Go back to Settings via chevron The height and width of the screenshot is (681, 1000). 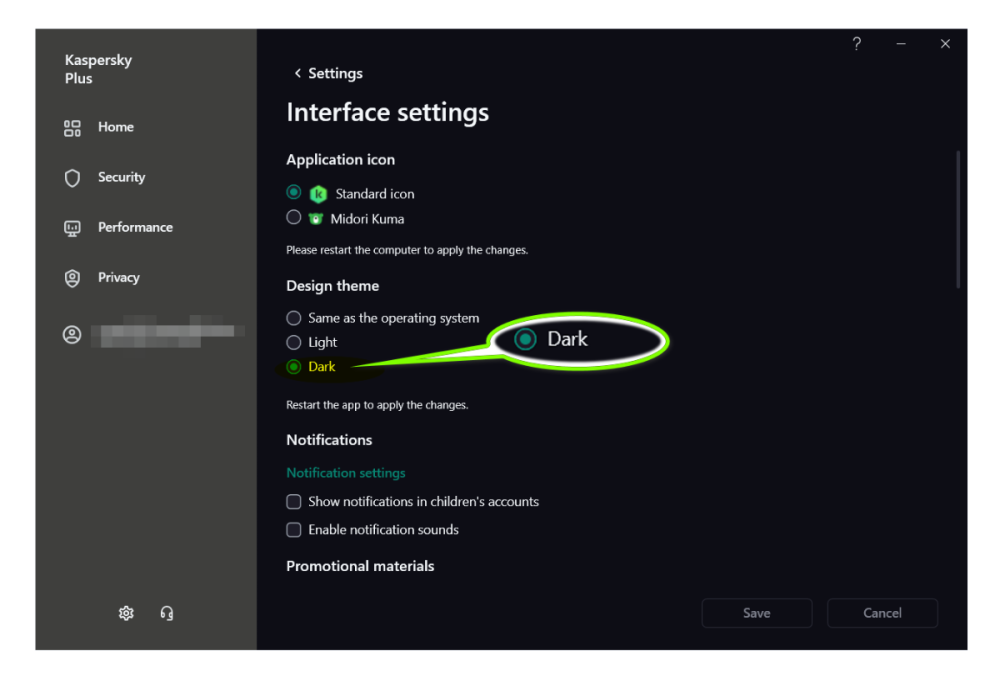pos(298,74)
